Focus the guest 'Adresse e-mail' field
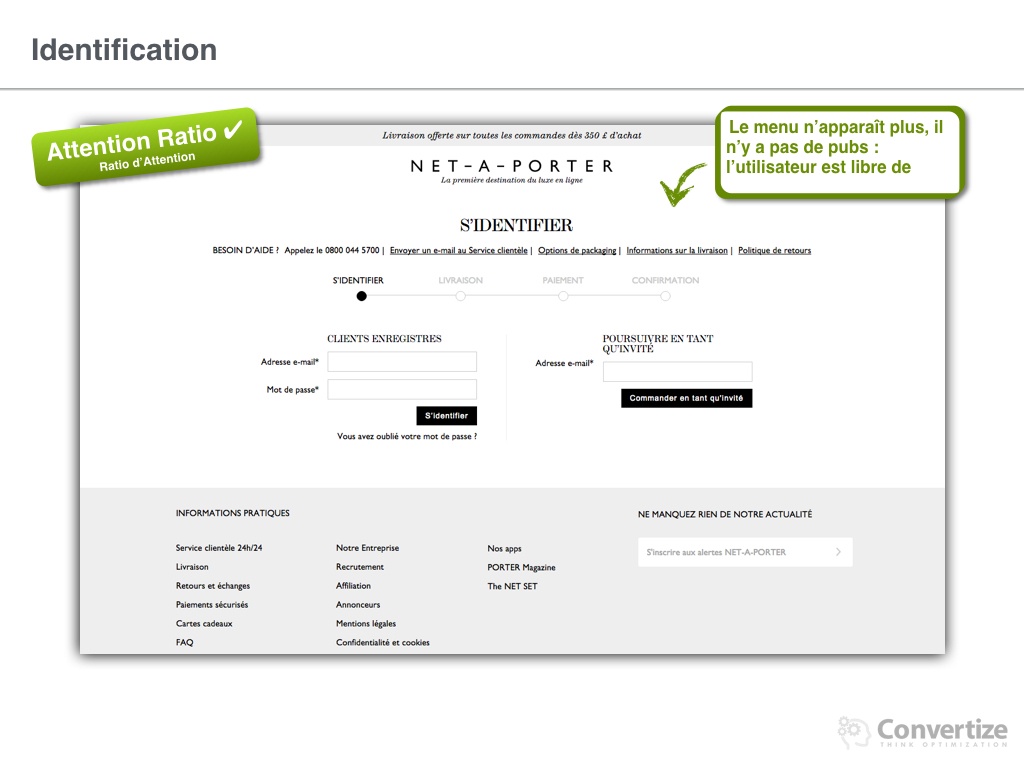Image resolution: width=1024 pixels, height=768 pixels. click(x=677, y=372)
